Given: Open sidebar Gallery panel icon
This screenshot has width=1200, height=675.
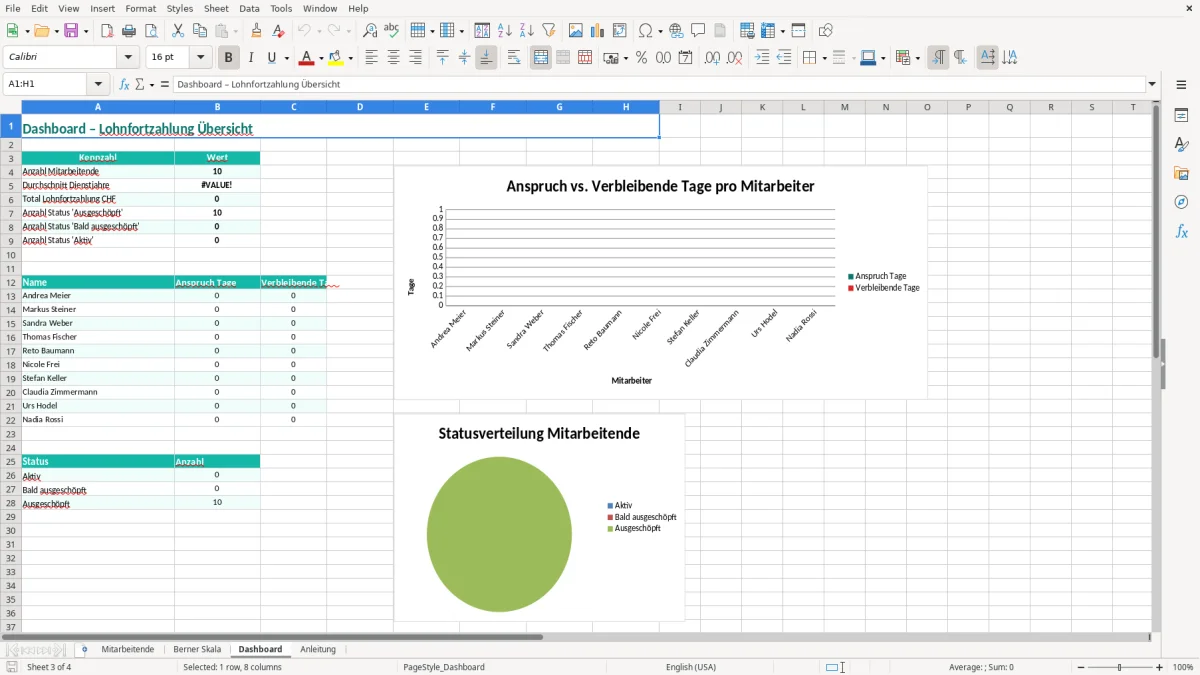Looking at the screenshot, I should point(1181,173).
